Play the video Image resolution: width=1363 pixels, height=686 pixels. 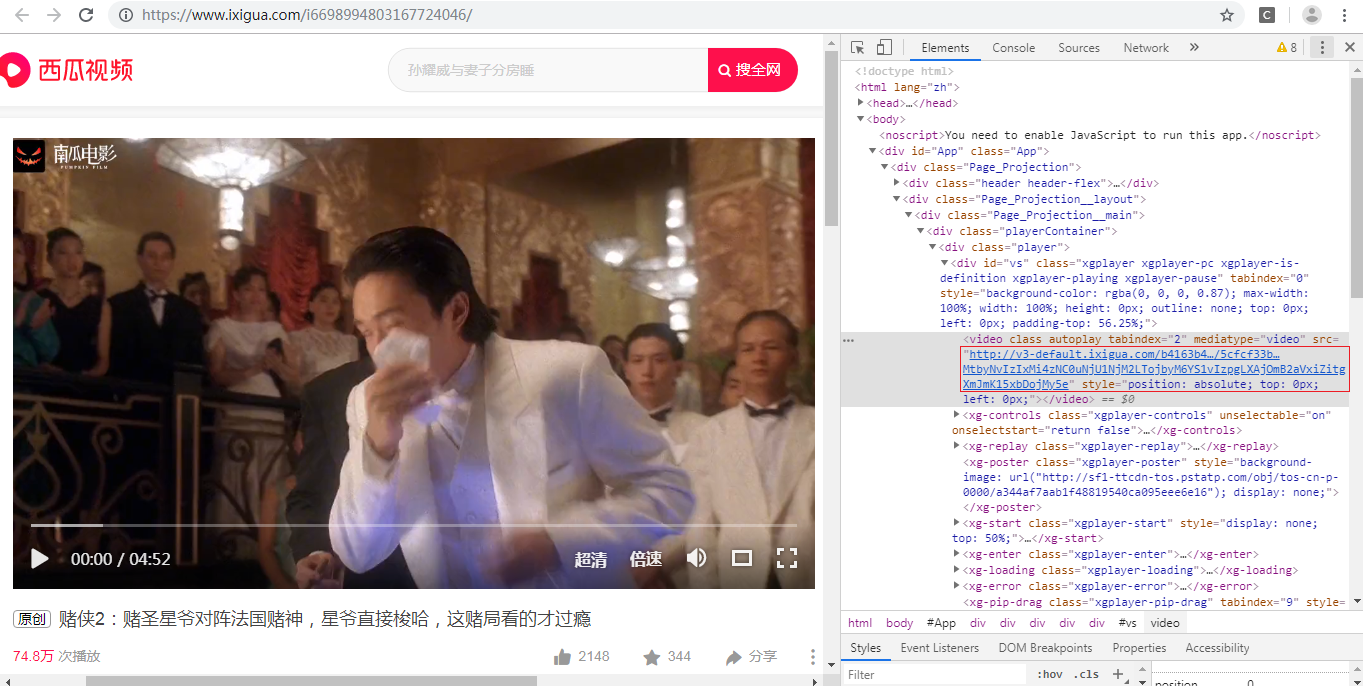pos(39,559)
